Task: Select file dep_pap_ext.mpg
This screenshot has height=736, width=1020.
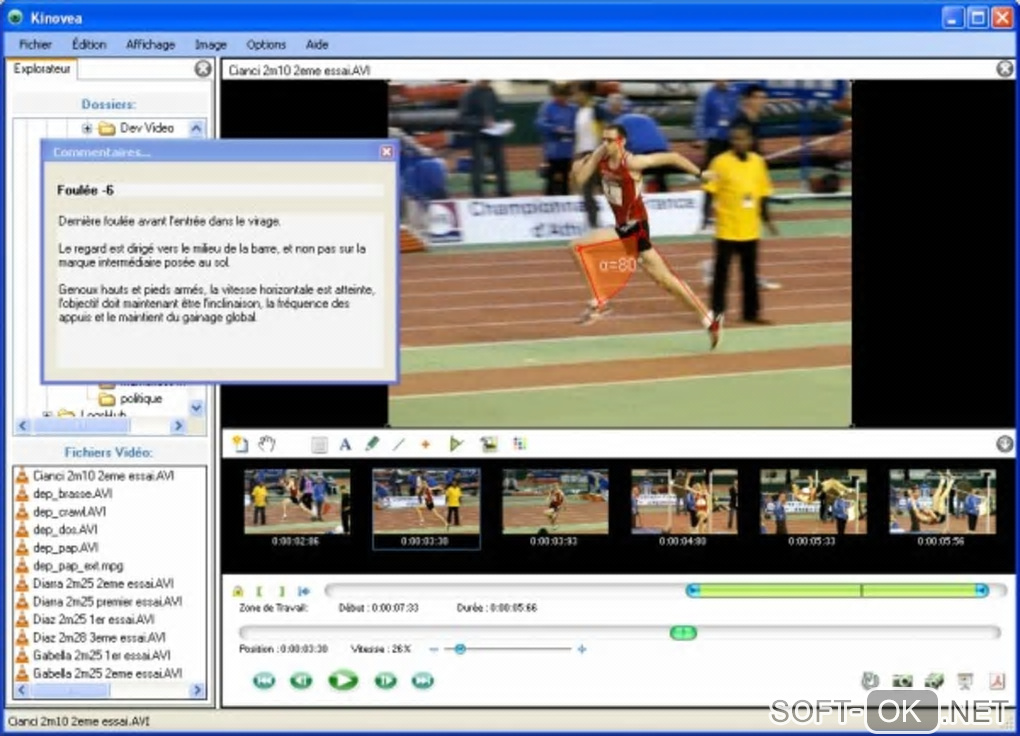Action: [x=77, y=566]
